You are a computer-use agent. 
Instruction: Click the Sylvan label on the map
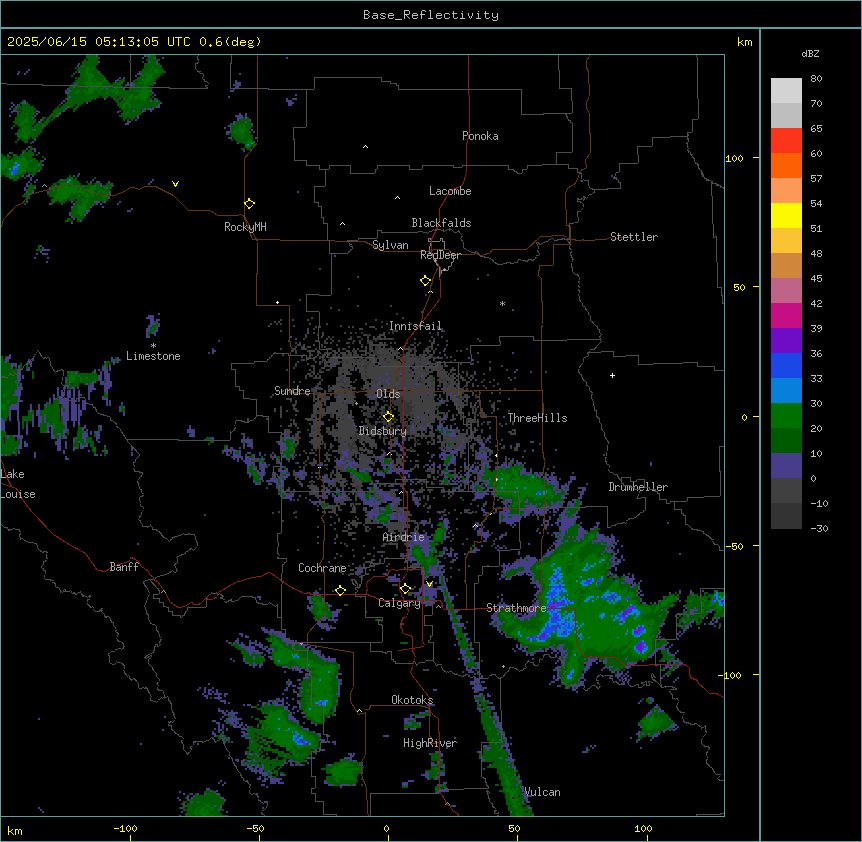(390, 245)
